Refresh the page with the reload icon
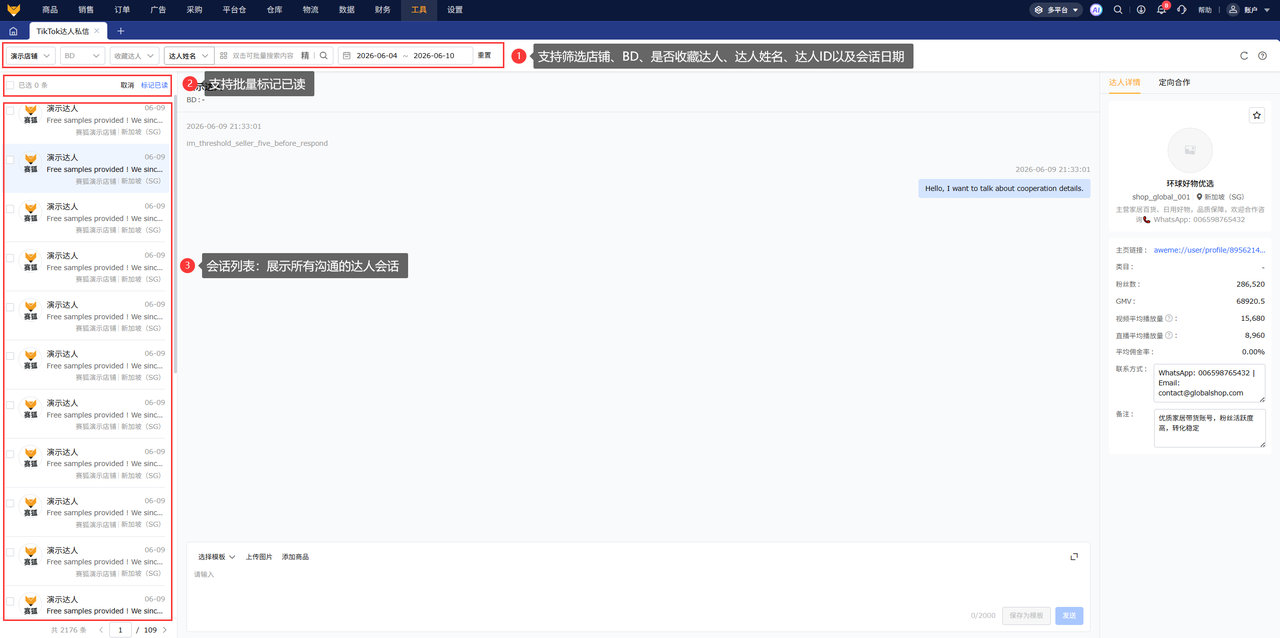The height and width of the screenshot is (638, 1280). 1244,56
